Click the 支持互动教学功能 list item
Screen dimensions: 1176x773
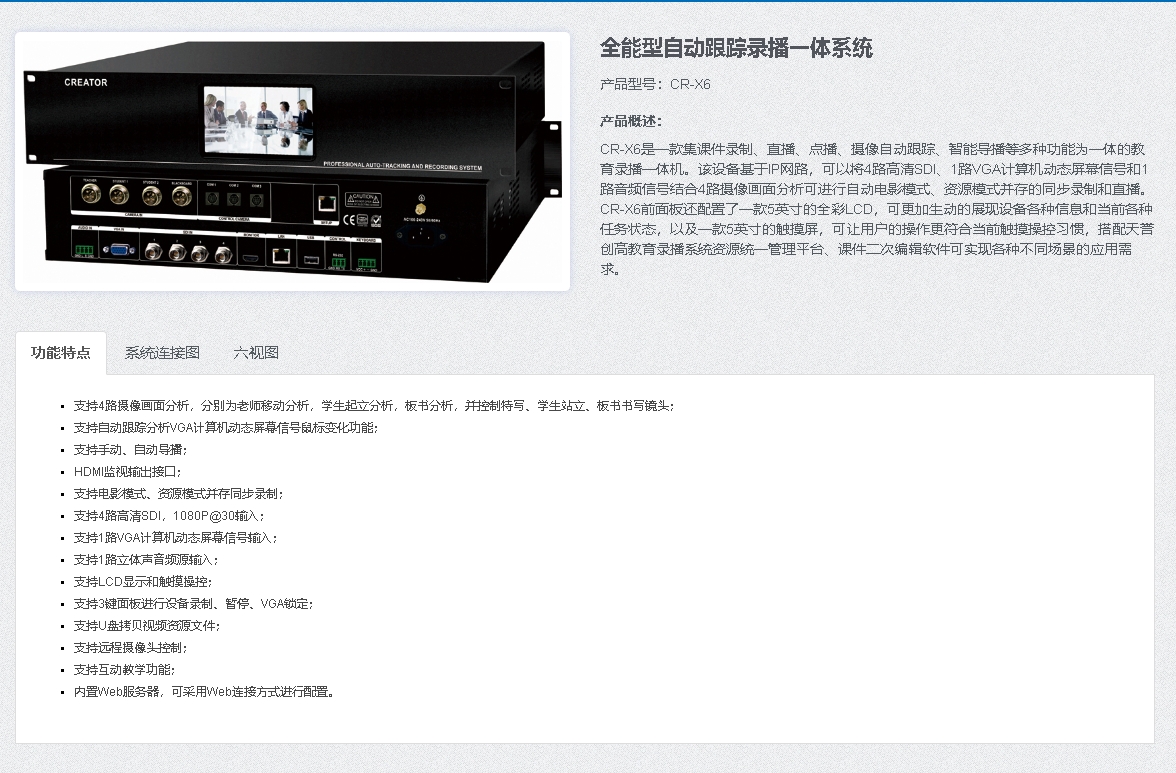[x=124, y=670]
